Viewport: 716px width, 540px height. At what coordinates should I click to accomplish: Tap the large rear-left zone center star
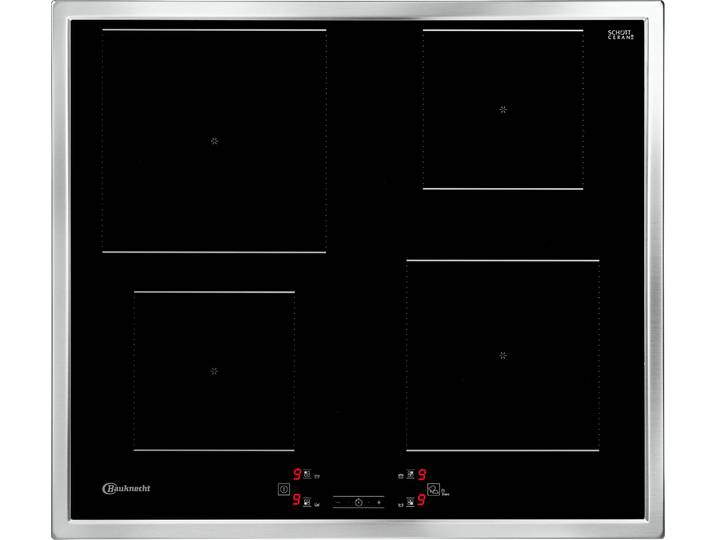[214, 141]
